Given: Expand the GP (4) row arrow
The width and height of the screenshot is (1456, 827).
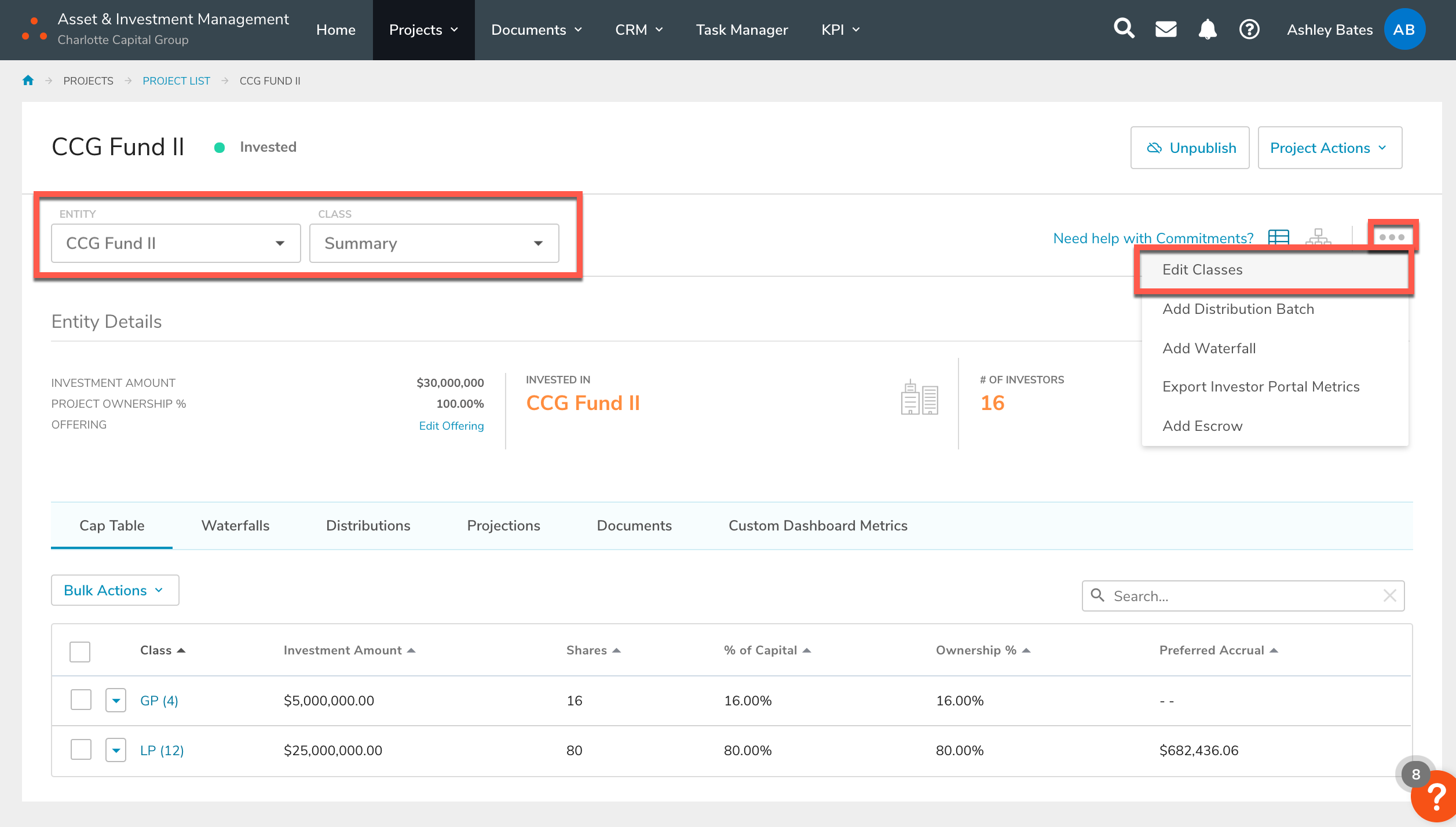Looking at the screenshot, I should tap(116, 701).
